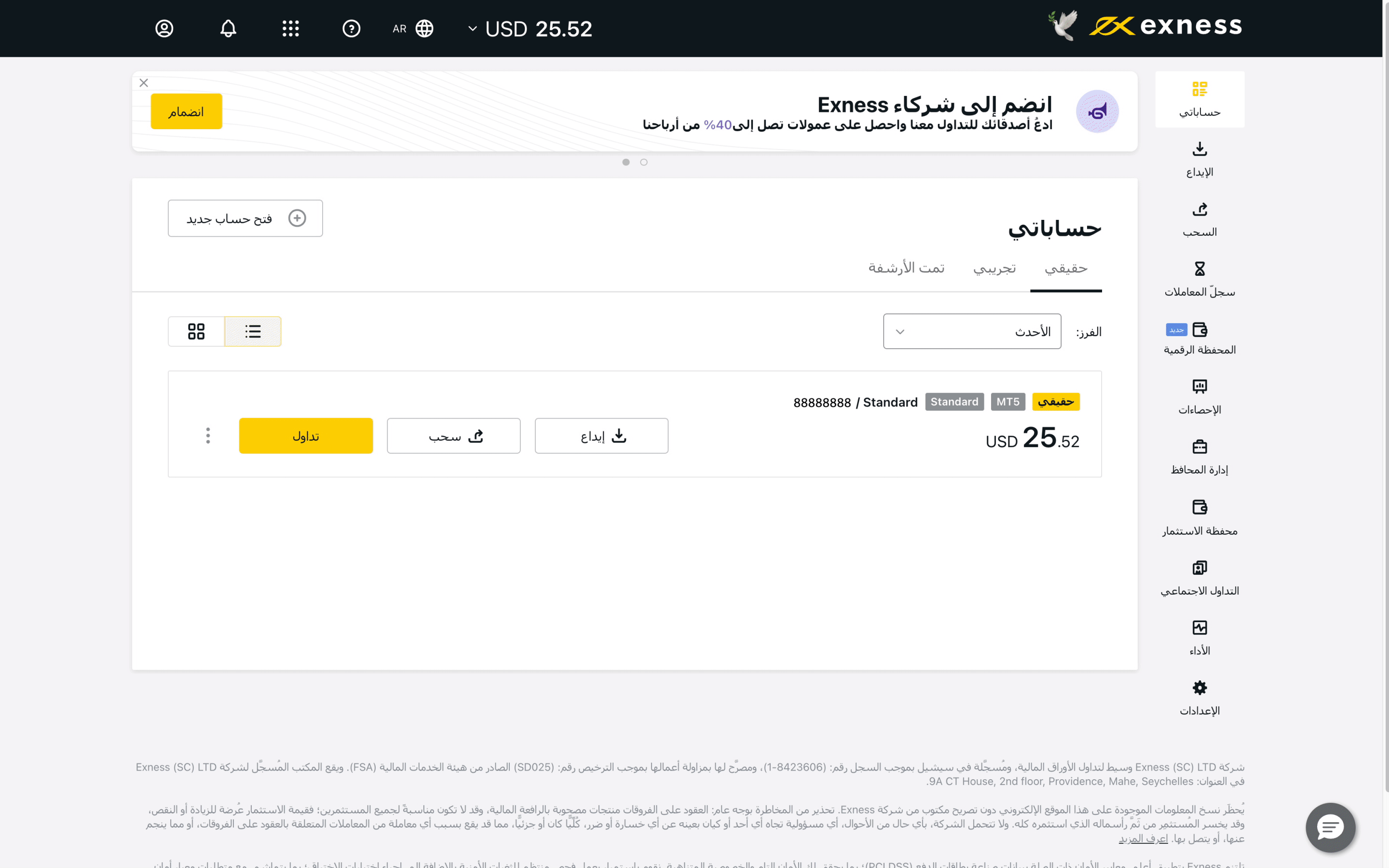The width and height of the screenshot is (1389, 868).
Task: Click the card balance USD 25.52
Action: (1032, 439)
